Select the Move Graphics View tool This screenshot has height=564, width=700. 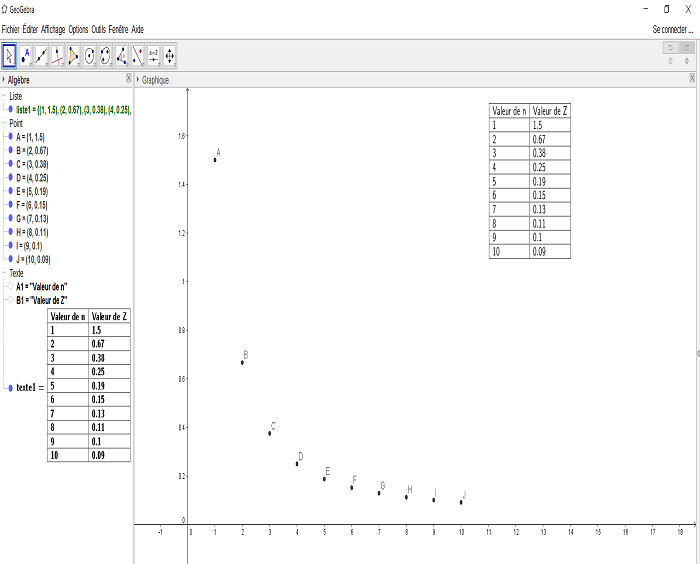169,55
